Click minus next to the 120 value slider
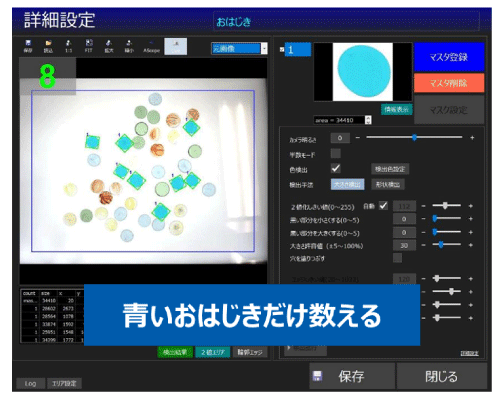 coord(423,279)
